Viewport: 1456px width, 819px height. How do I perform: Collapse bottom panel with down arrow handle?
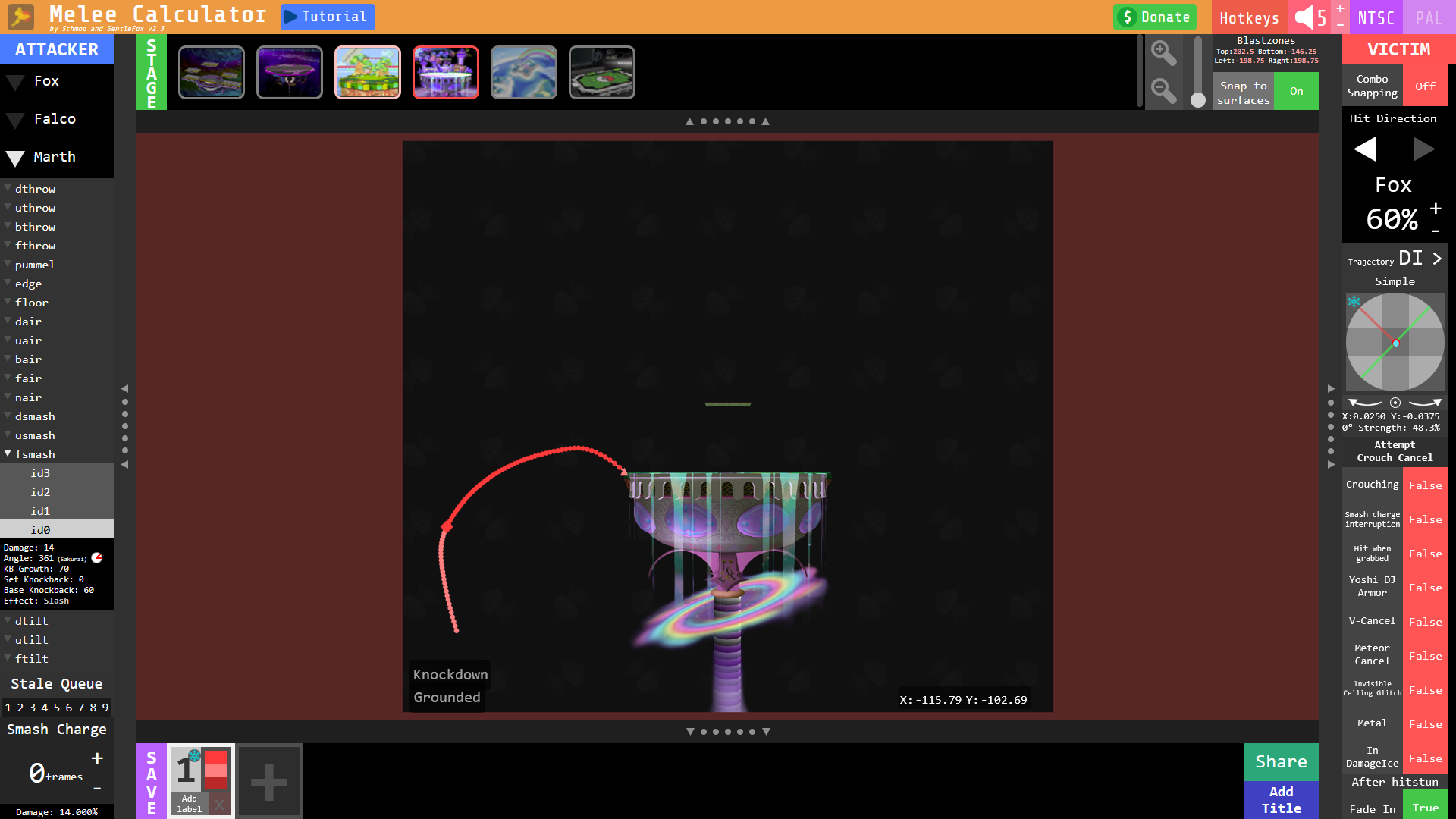coord(728,732)
